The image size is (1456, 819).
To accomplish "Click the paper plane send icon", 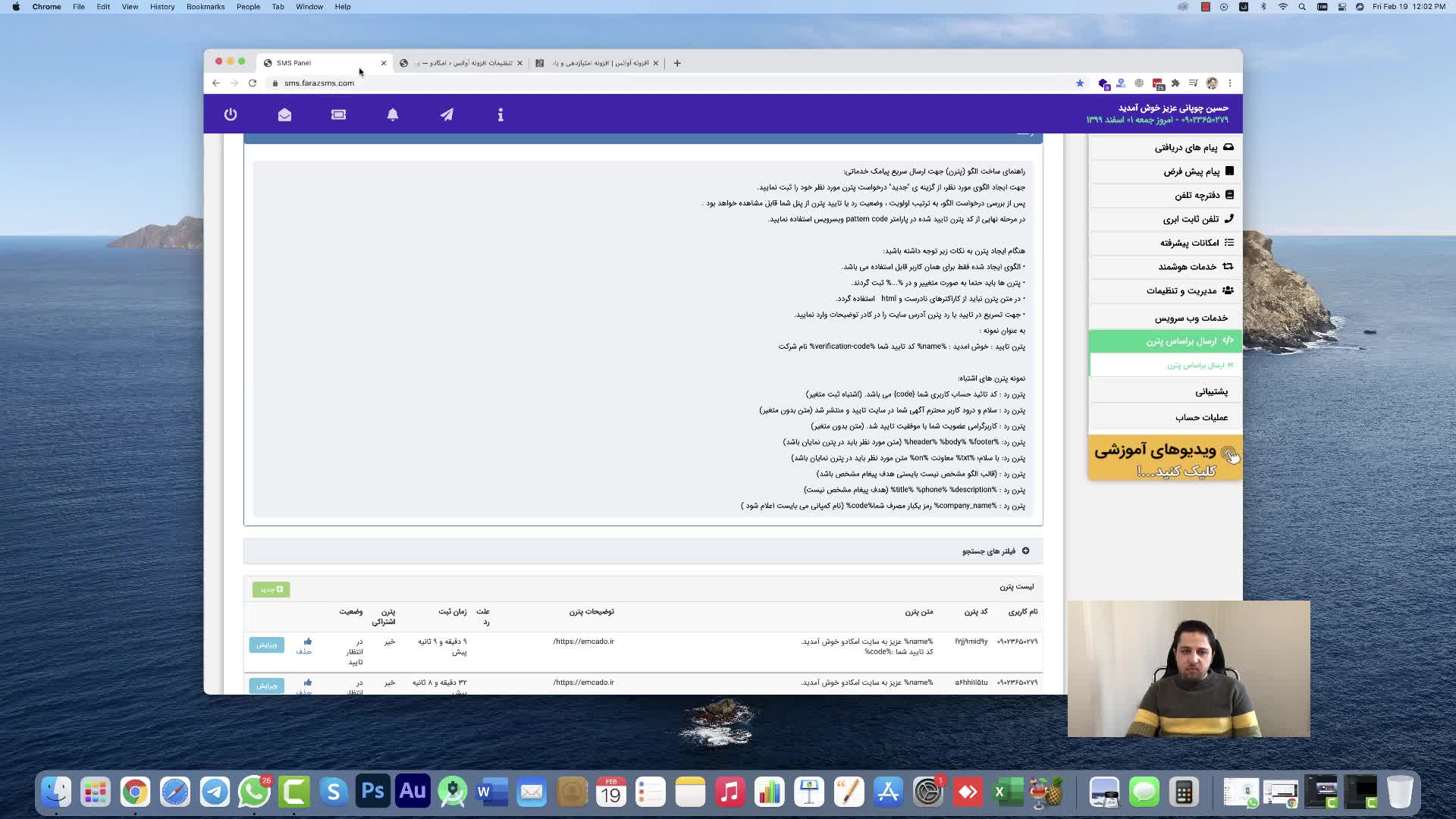I will (x=447, y=115).
